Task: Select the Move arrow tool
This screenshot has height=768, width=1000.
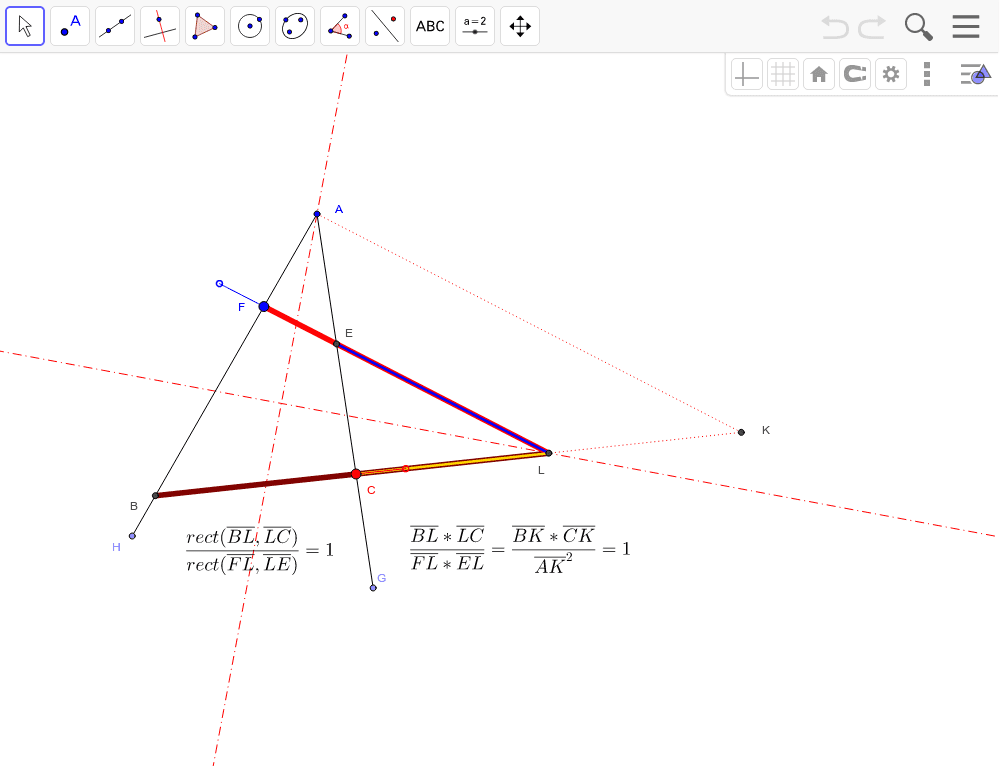Action: [25, 26]
